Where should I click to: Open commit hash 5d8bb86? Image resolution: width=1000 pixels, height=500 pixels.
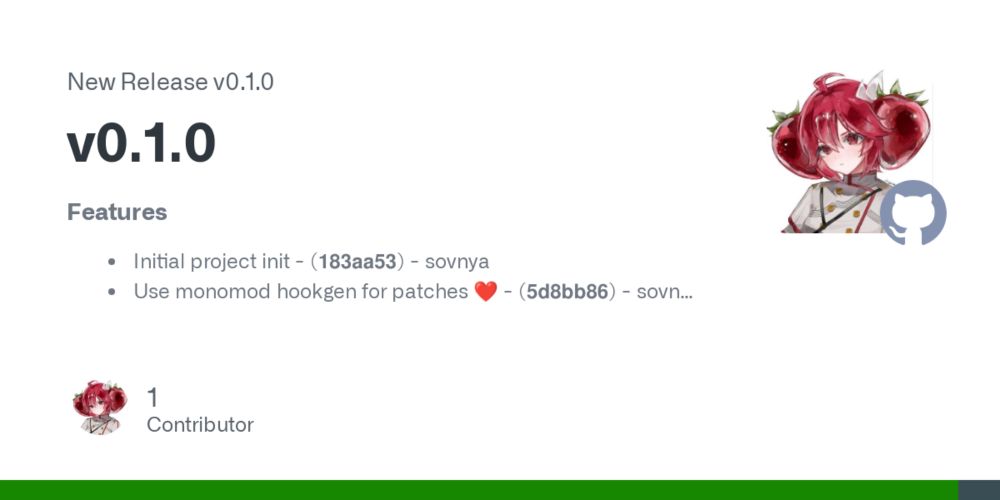567,292
